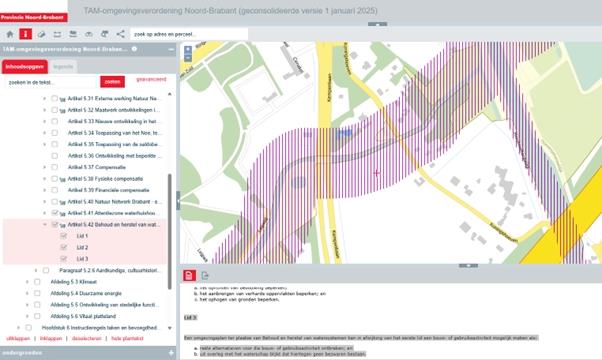Zoom out on the map

pyautogui.click(x=188, y=58)
